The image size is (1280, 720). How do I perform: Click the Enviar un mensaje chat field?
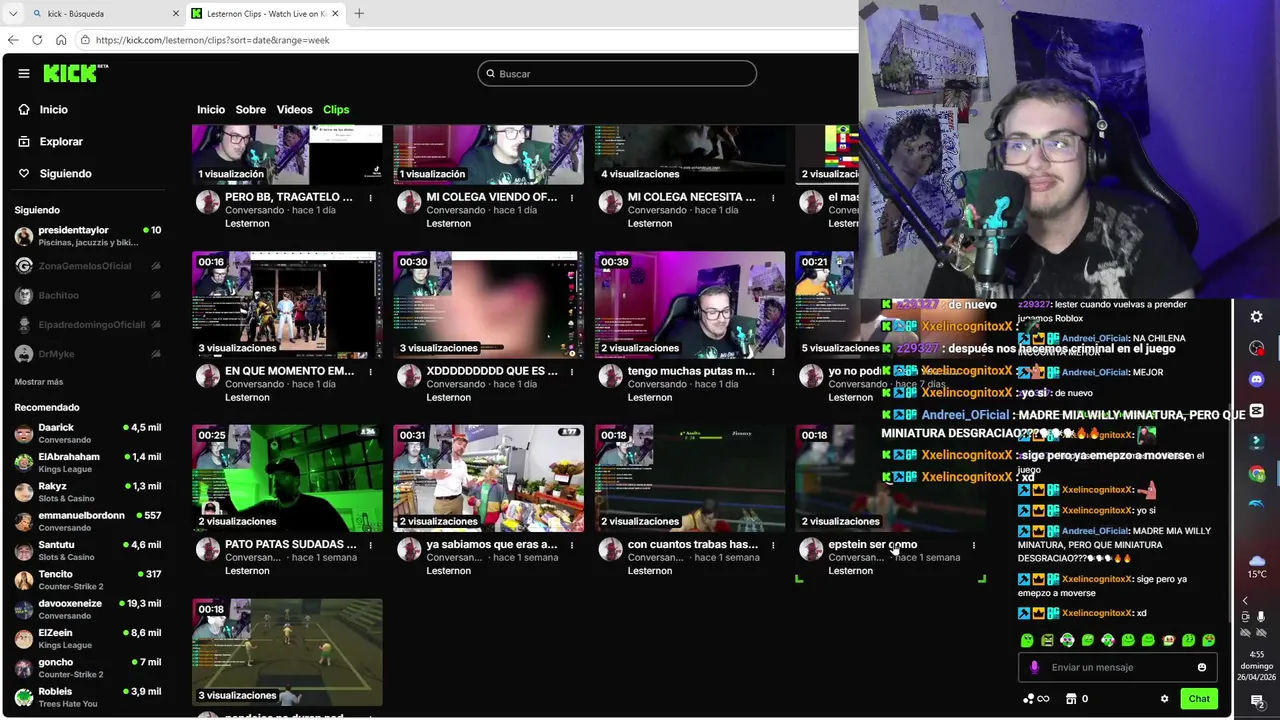1118,667
